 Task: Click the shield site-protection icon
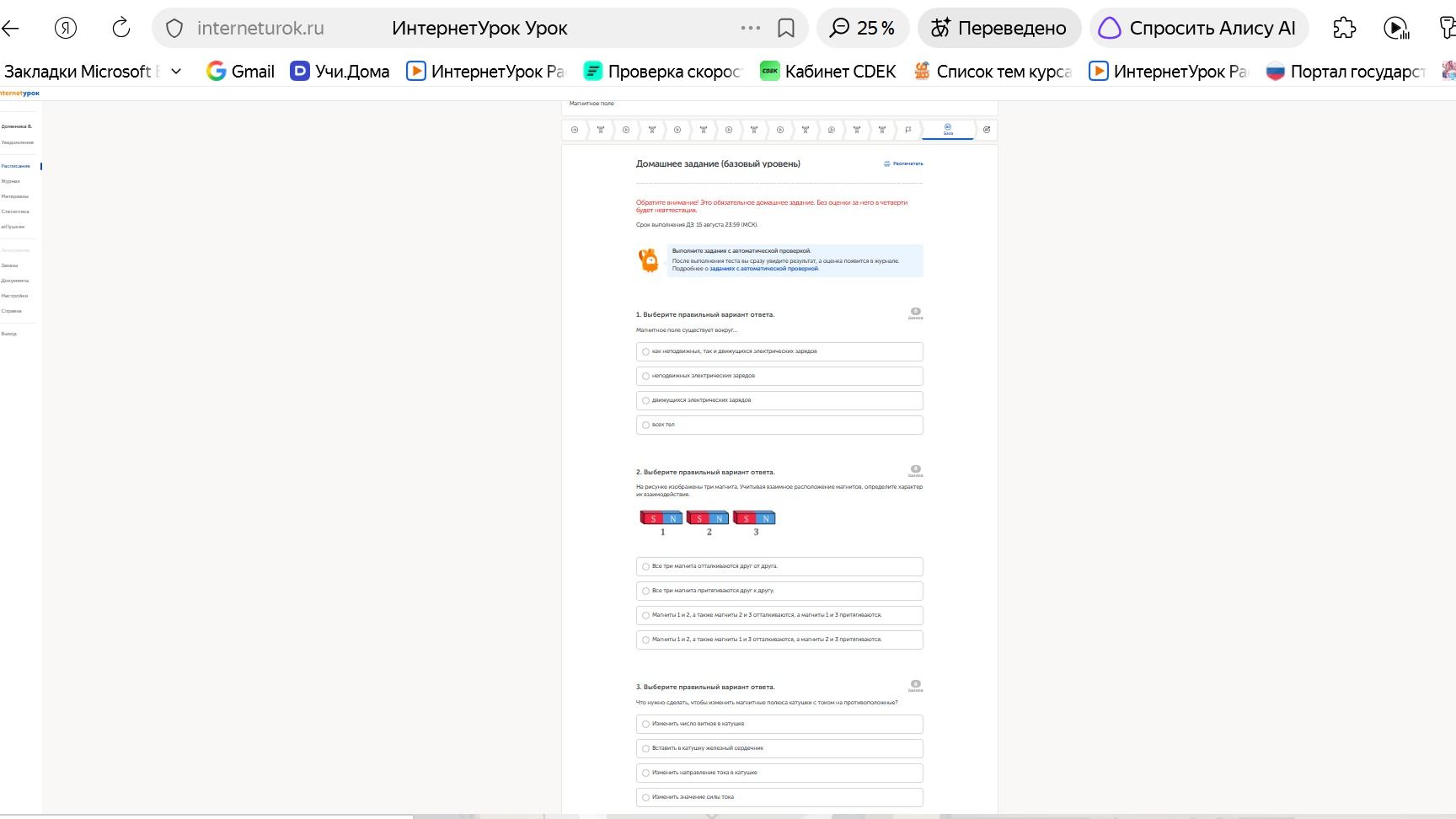174,29
